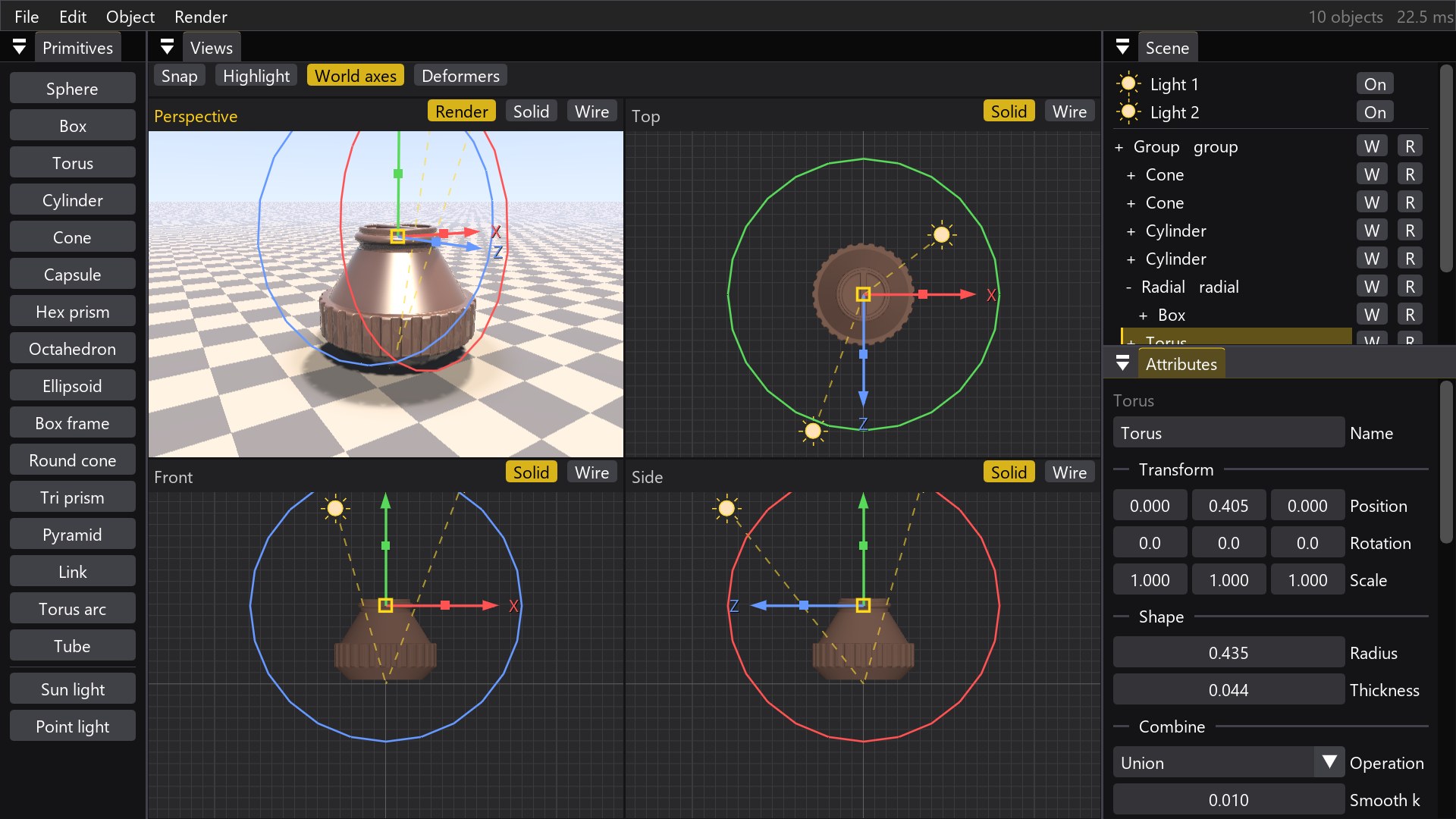Image resolution: width=1456 pixels, height=819 pixels.
Task: Select the upper sun light in Top view
Action: coord(942,235)
